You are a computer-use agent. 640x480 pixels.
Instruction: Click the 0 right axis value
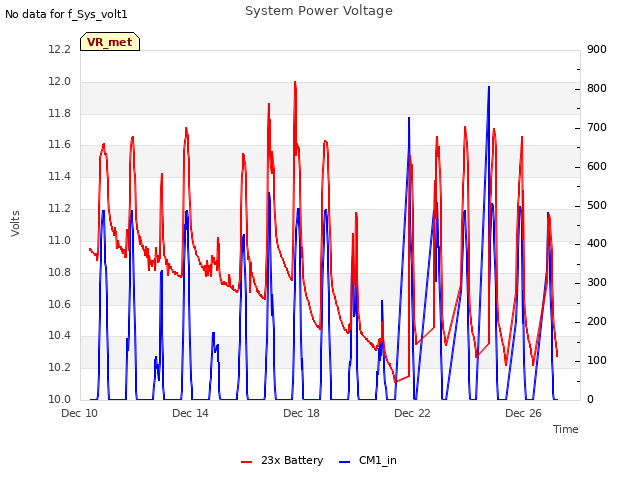(590, 399)
